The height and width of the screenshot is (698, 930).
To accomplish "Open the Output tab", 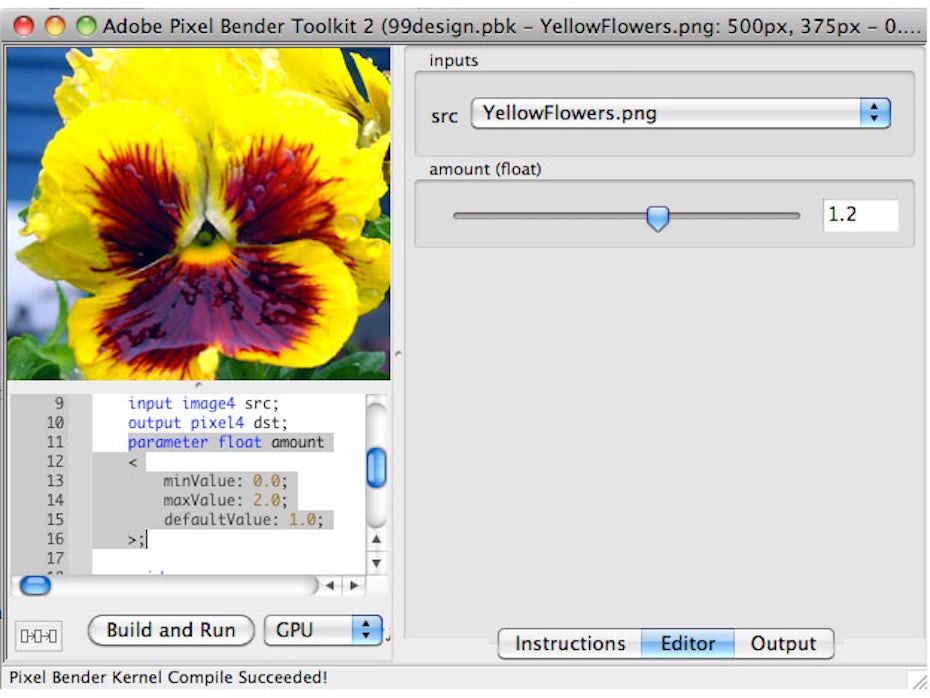I will (x=783, y=644).
